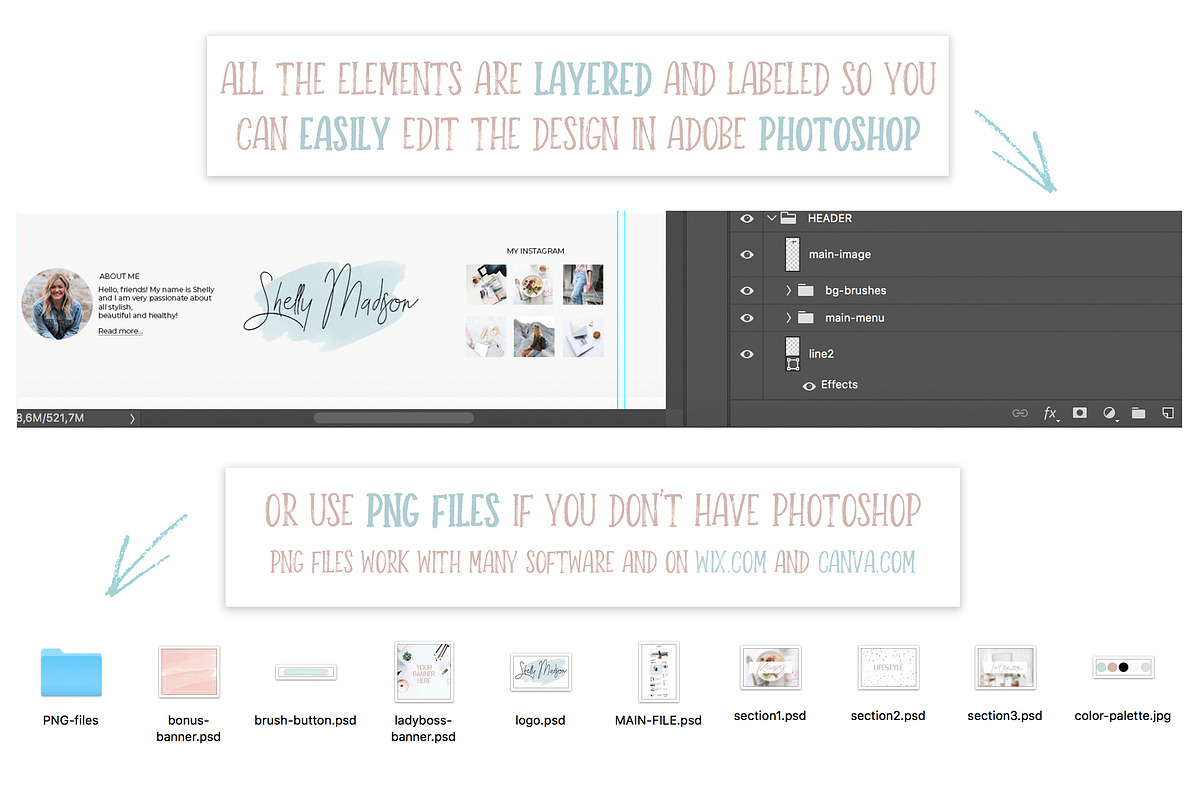Click the About Me profile photo
1200x800 pixels.
coord(57,303)
